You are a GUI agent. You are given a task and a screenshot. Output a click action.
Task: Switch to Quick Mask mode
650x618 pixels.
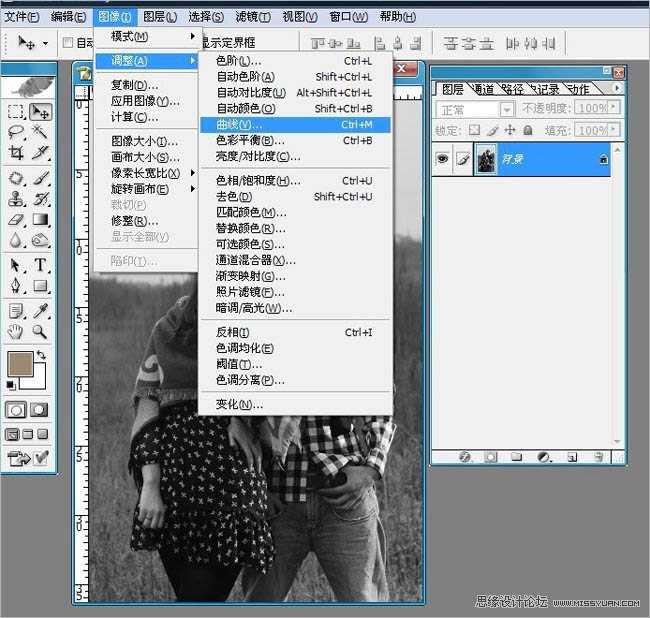coord(39,410)
